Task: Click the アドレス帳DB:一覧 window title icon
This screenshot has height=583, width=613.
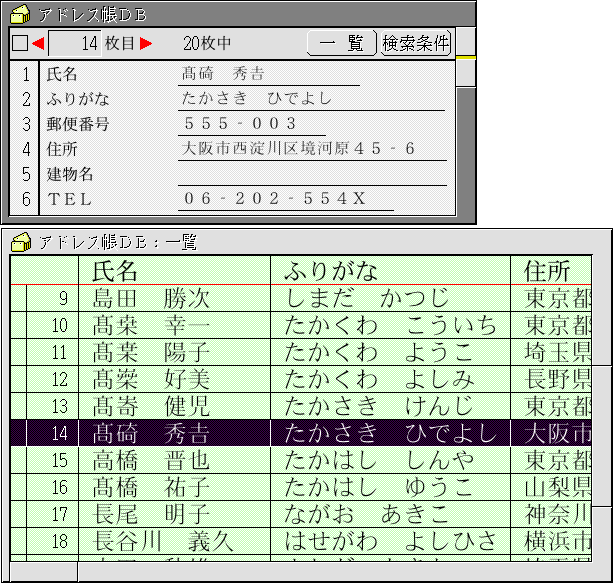Action: coord(19,241)
